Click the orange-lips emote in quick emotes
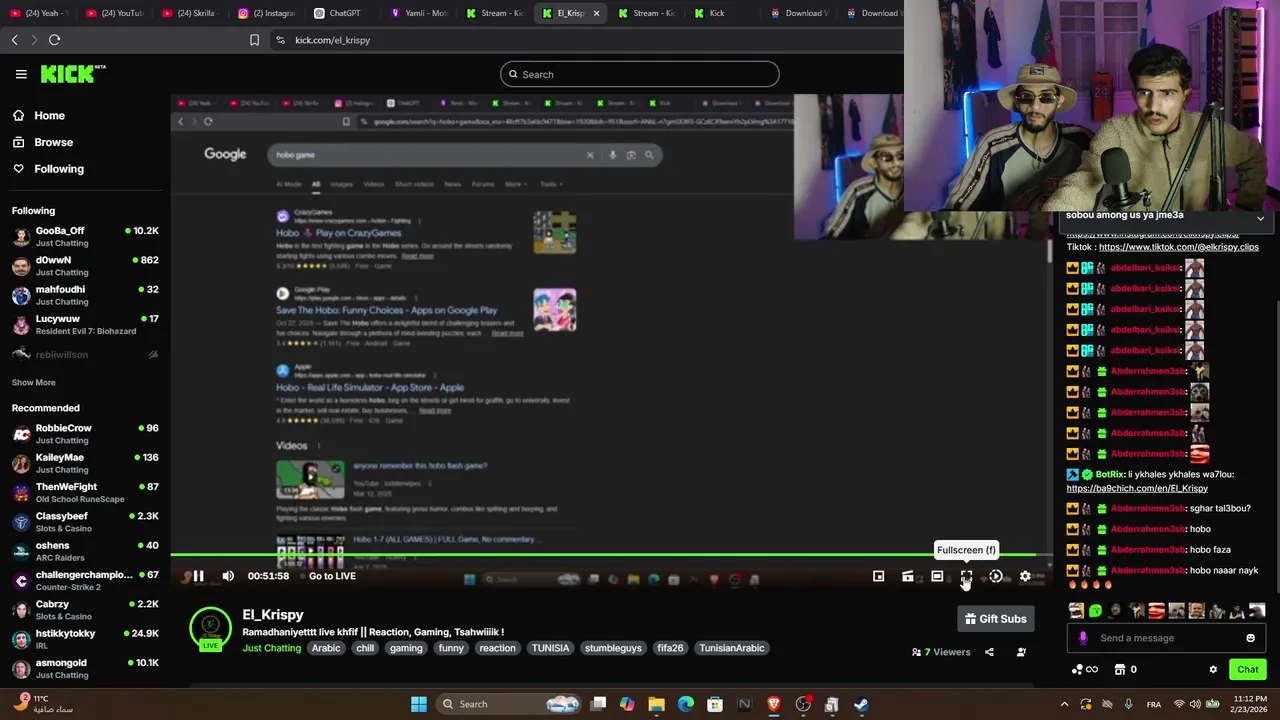This screenshot has height=720, width=1280. [1156, 611]
